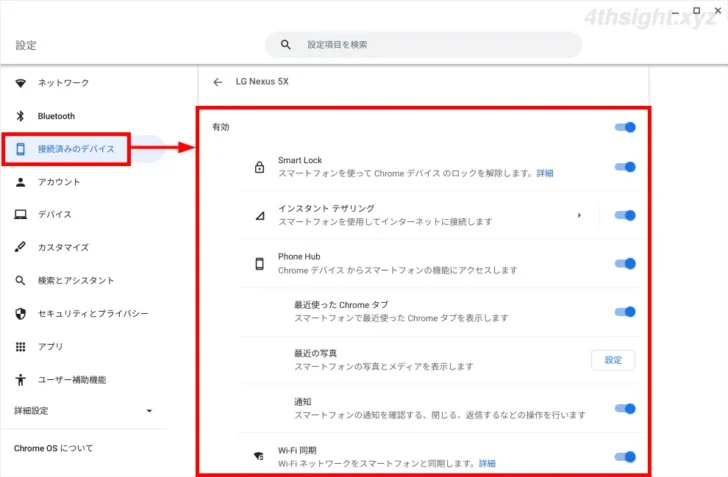Open the Smart Lock 詳細 link

[545, 174]
